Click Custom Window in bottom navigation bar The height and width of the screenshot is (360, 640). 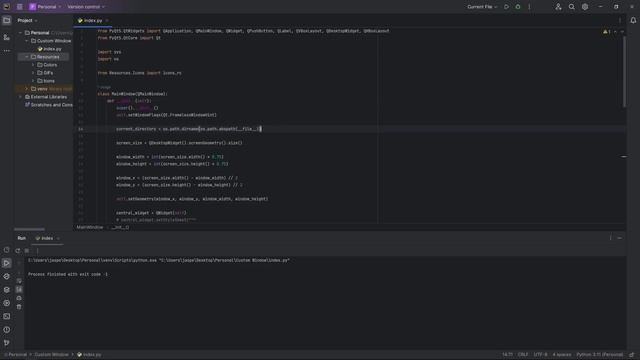click(x=51, y=355)
